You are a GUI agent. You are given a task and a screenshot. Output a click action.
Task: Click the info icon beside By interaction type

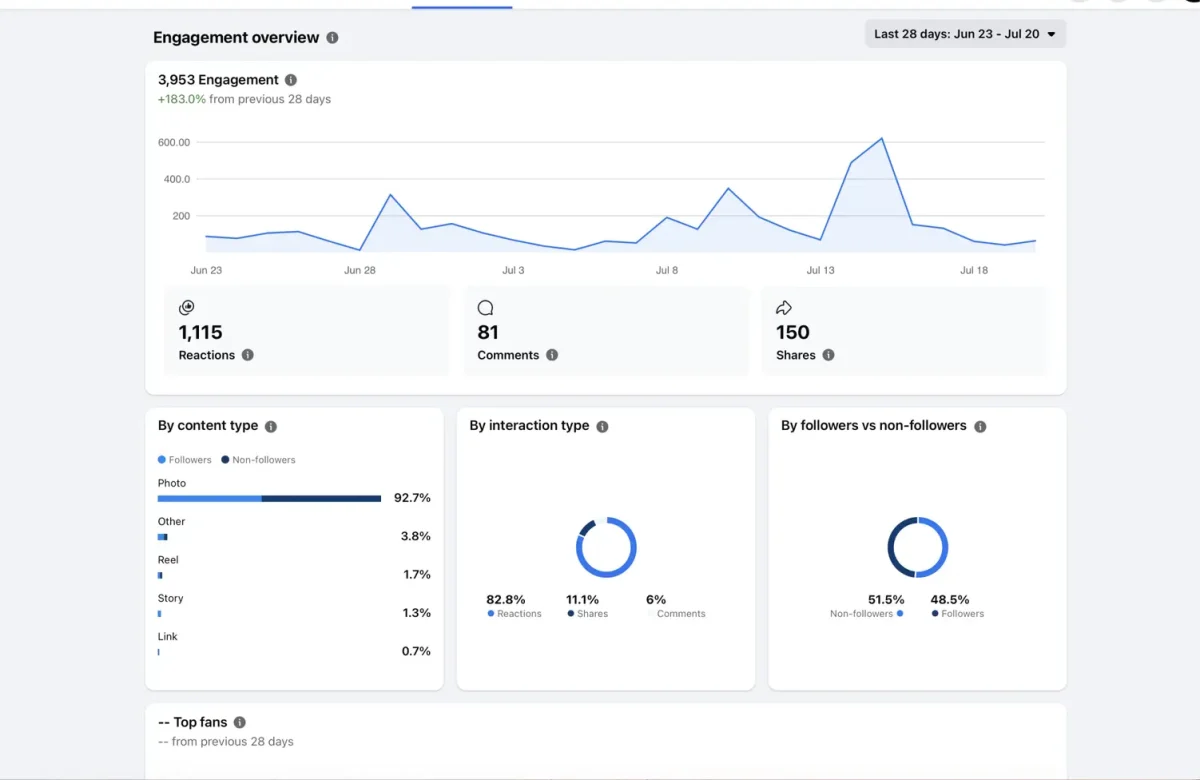click(602, 426)
